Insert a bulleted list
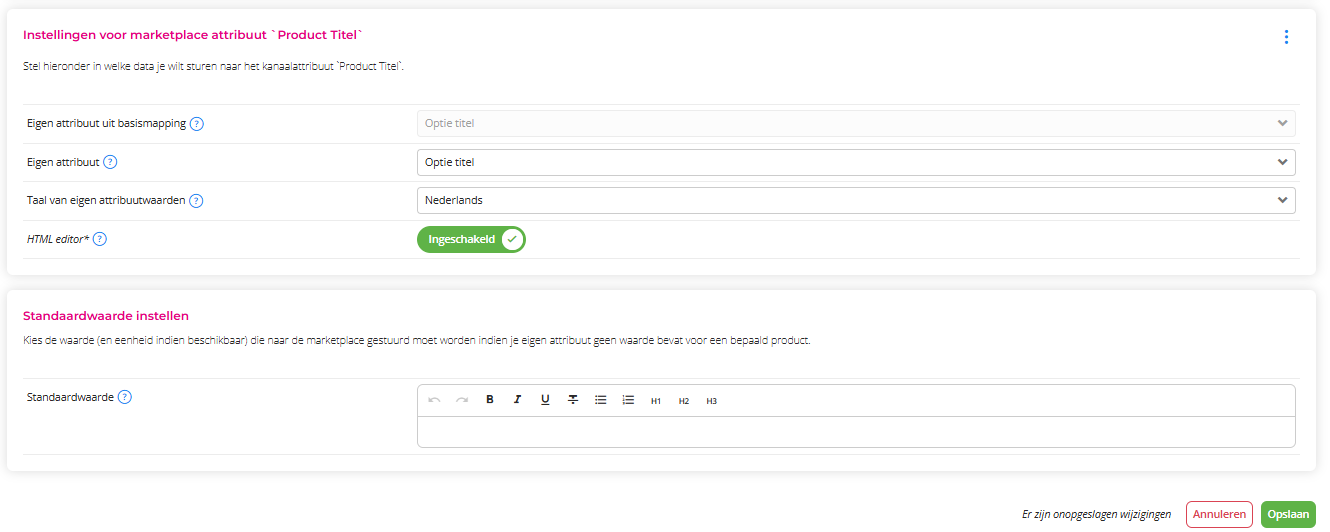The width and height of the screenshot is (1330, 532). (601, 400)
